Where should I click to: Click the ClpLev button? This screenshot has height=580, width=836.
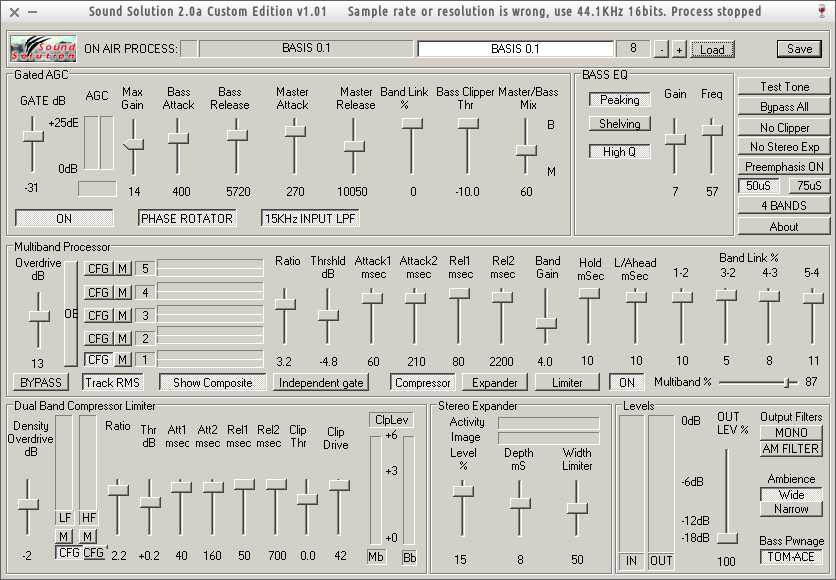[x=391, y=420]
